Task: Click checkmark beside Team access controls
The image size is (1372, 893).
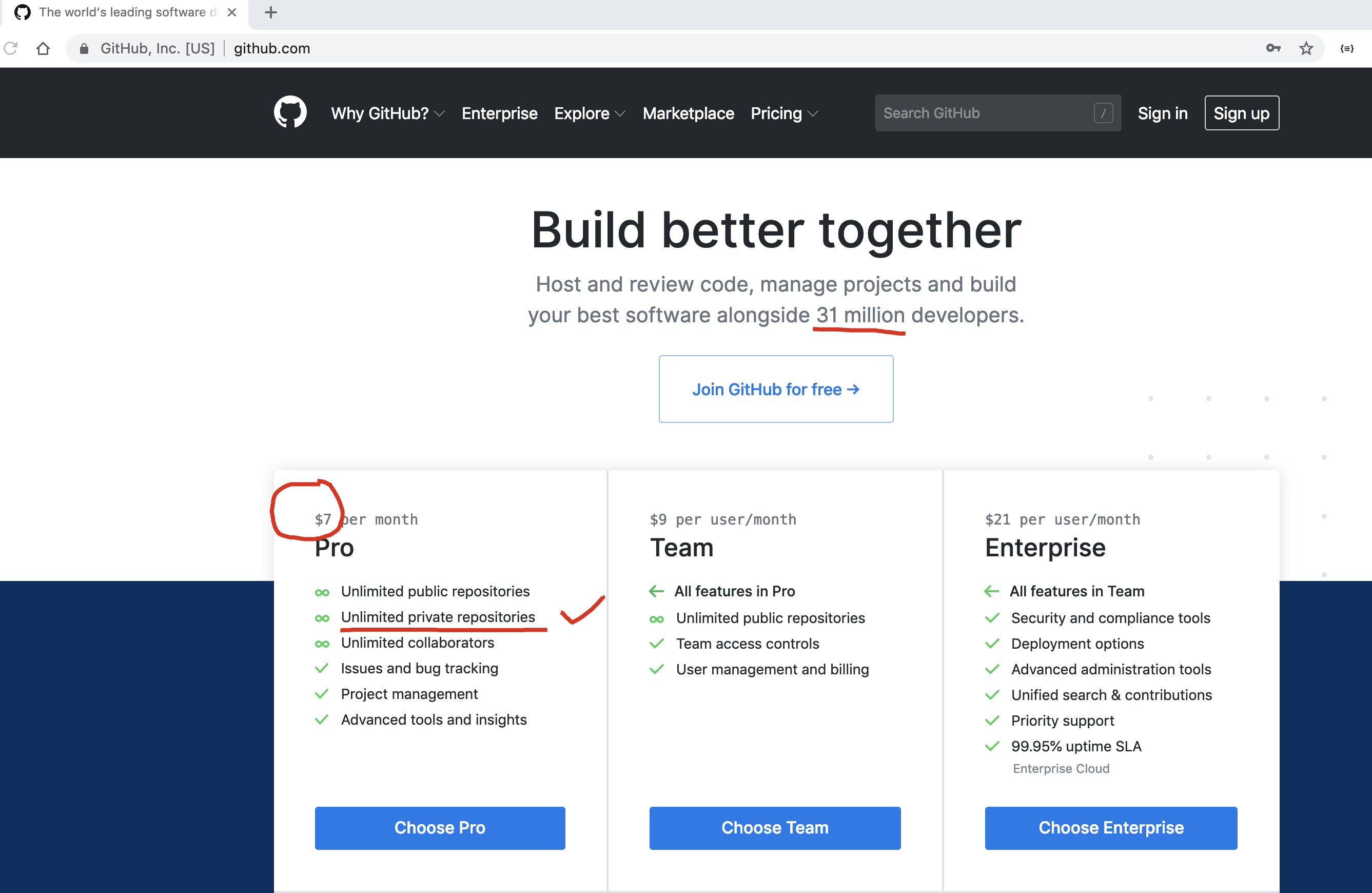Action: point(657,644)
